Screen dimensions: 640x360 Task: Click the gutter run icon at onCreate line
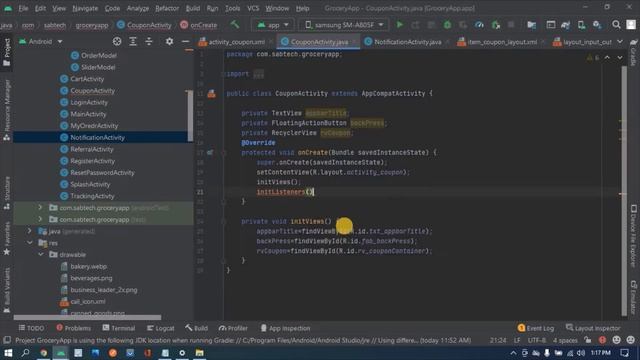pos(210,152)
